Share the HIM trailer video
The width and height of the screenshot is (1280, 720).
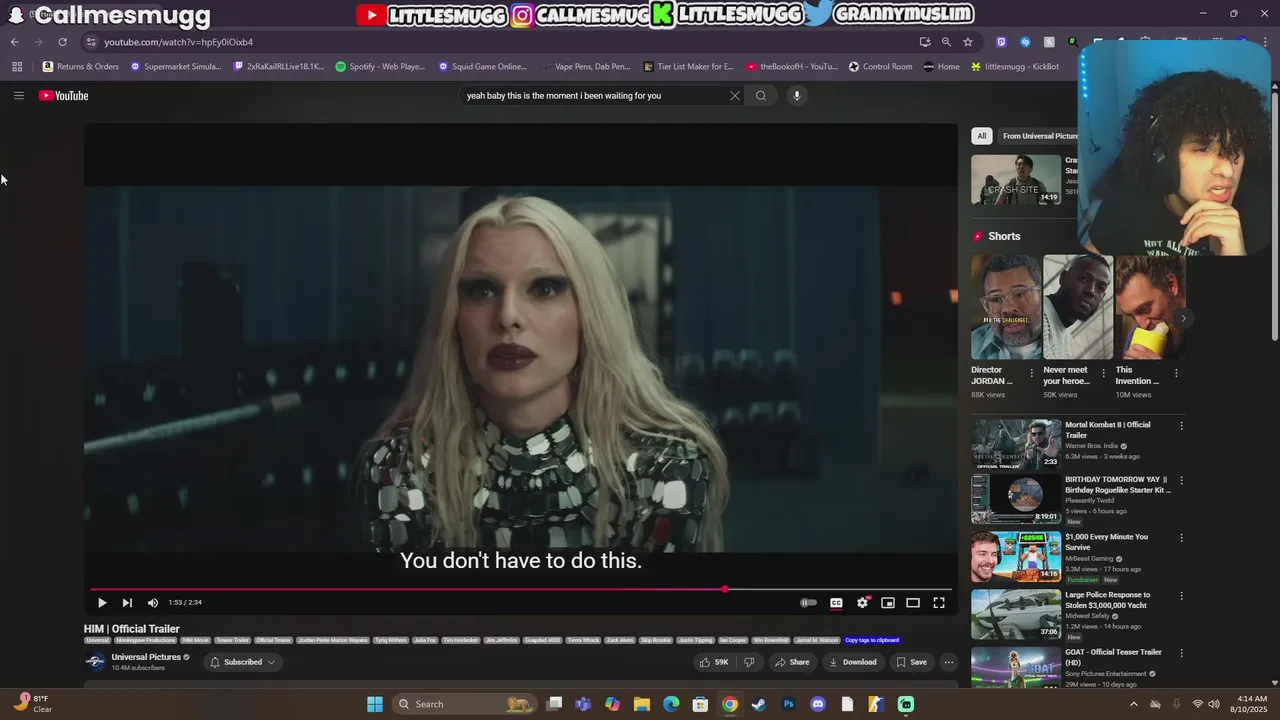pos(792,662)
